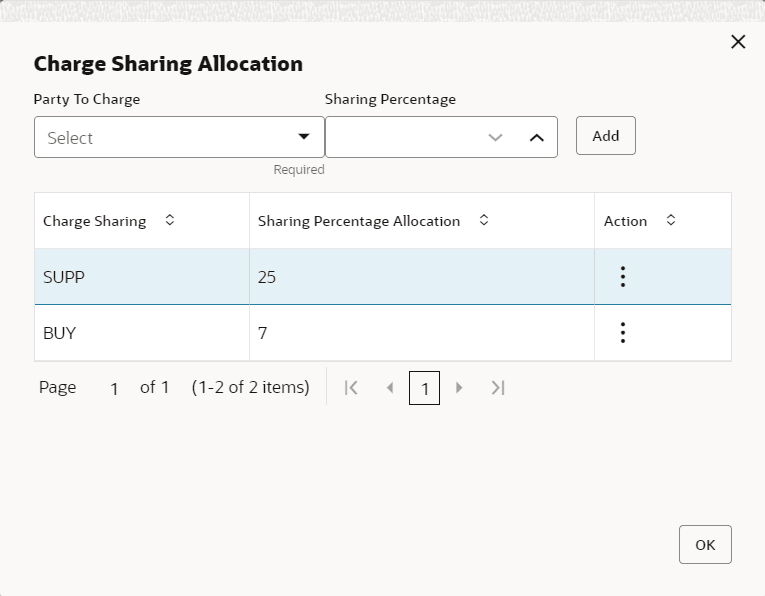The image size is (765, 596).
Task: Open the BUY row action menu
Action: pyautogui.click(x=623, y=333)
